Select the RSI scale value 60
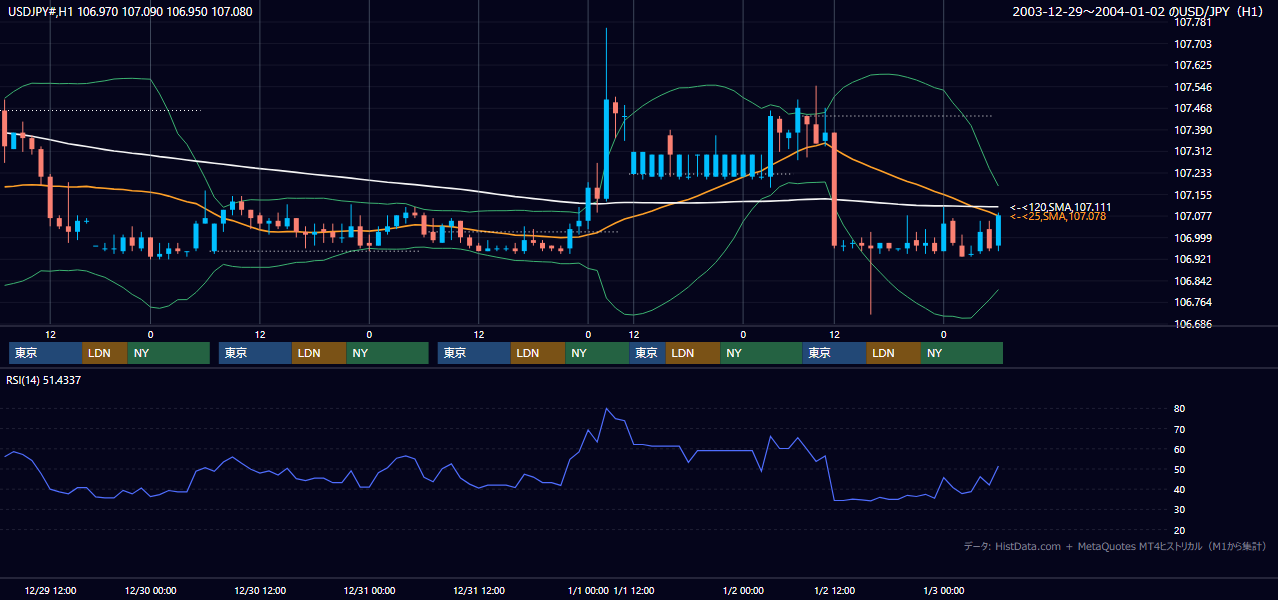This screenshot has height=600, width=1278. coord(1180,449)
